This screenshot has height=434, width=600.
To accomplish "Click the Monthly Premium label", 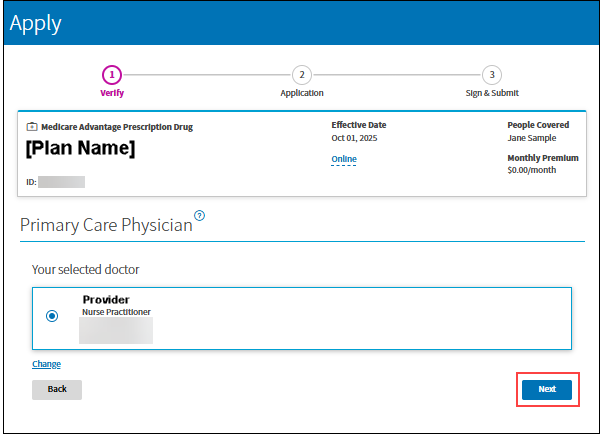I will point(543,158).
